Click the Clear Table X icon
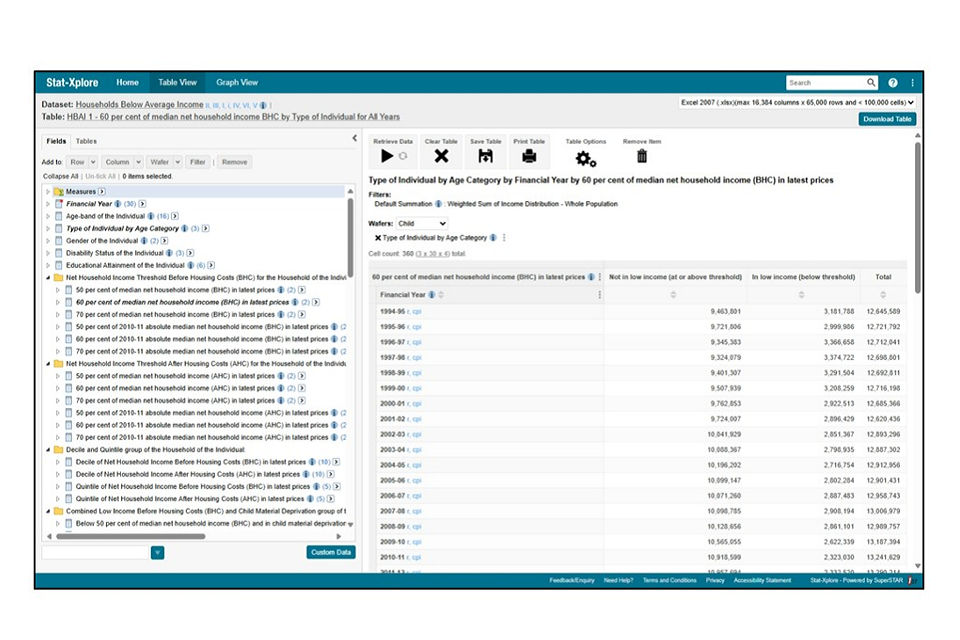The image size is (960, 640). pos(441,156)
